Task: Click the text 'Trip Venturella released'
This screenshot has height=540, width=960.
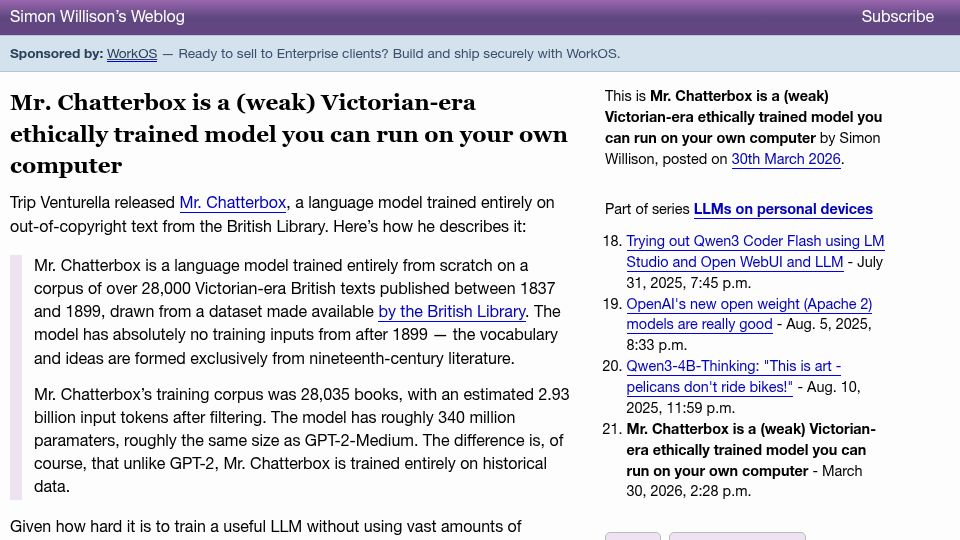Action: point(92,203)
